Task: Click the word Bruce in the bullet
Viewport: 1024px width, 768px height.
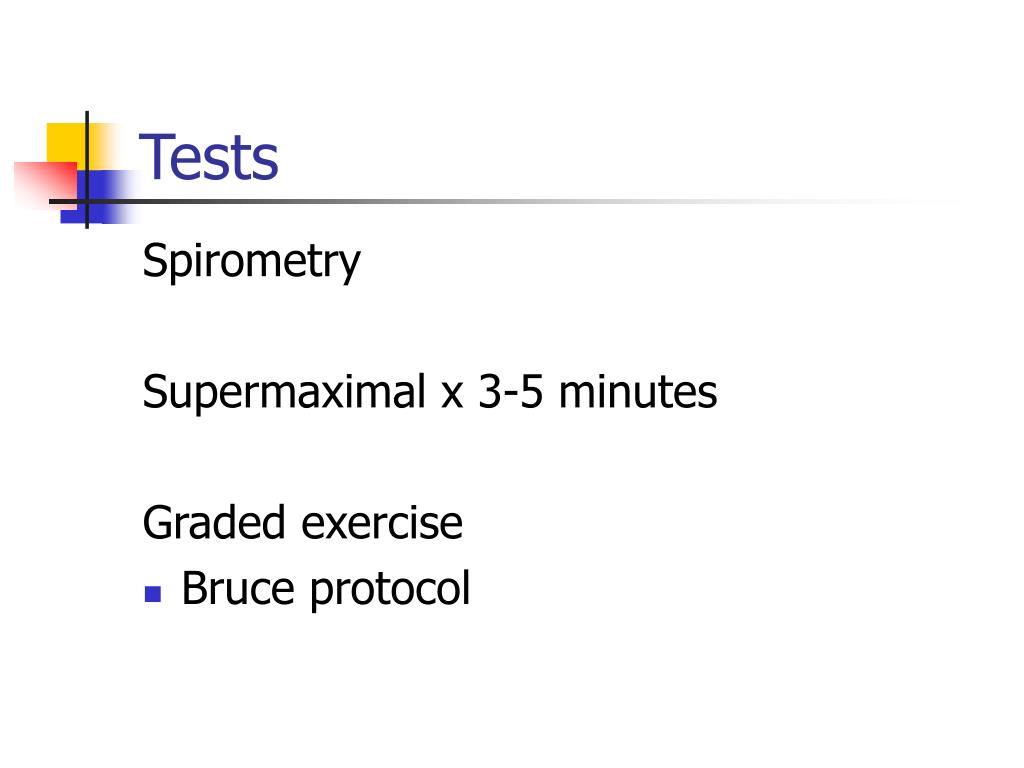Action: [x=238, y=588]
